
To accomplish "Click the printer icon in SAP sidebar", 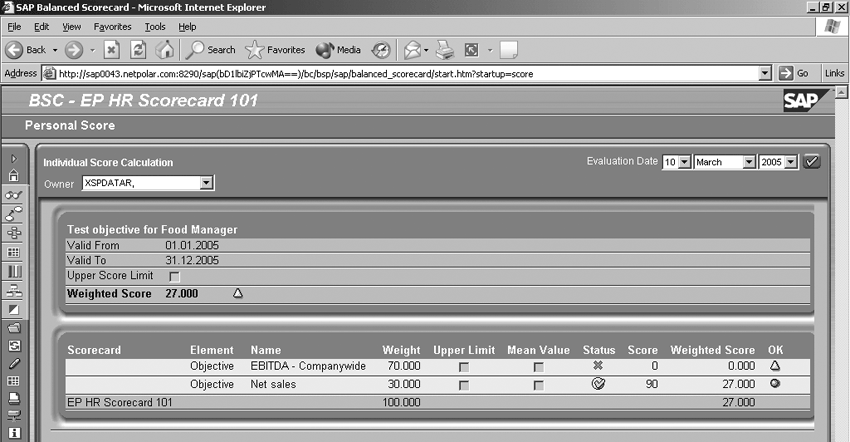I will [x=14, y=398].
